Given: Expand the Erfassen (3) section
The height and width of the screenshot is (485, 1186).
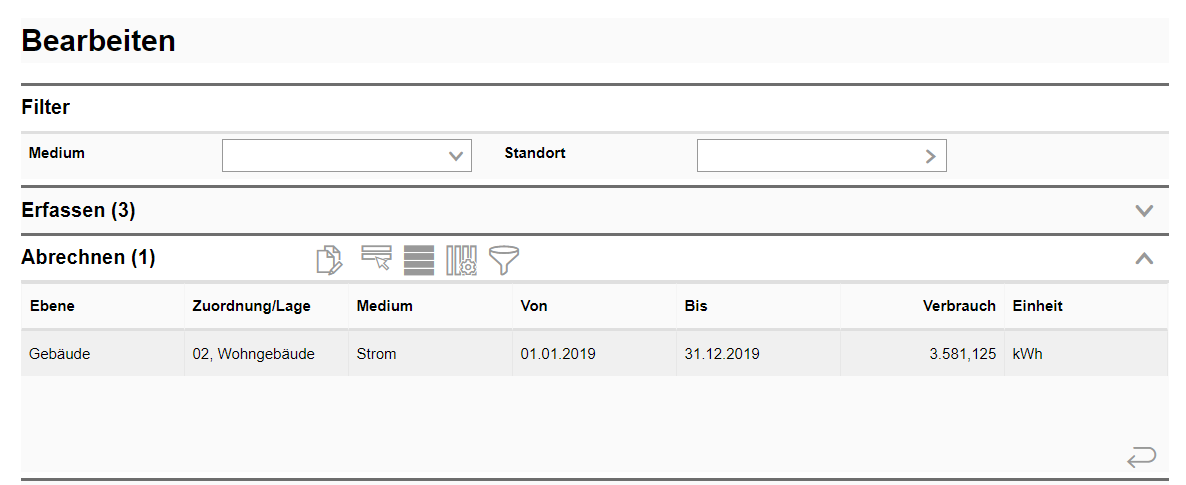Looking at the screenshot, I should click(x=1144, y=210).
